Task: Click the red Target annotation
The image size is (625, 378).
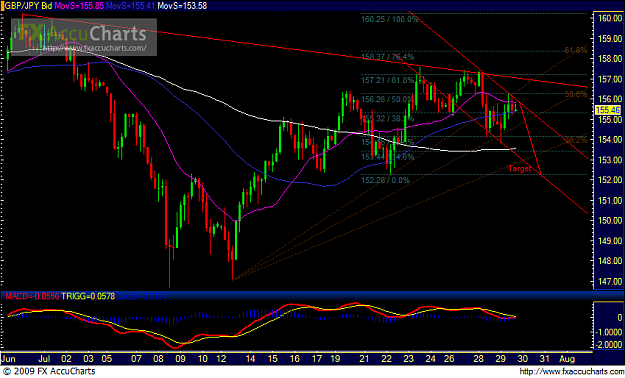Action: (x=519, y=169)
